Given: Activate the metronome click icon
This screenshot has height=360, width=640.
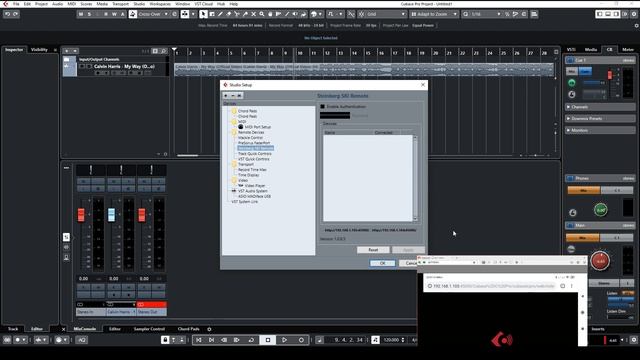Looking at the screenshot, I should tap(375, 340).
